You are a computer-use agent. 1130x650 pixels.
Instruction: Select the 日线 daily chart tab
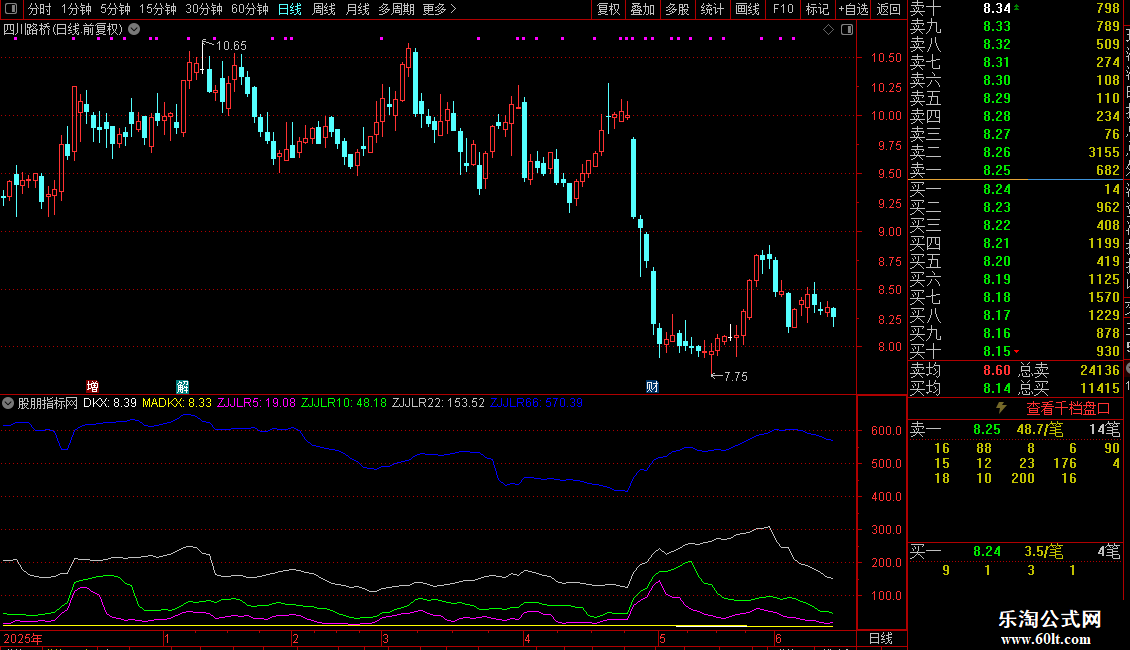[290, 9]
